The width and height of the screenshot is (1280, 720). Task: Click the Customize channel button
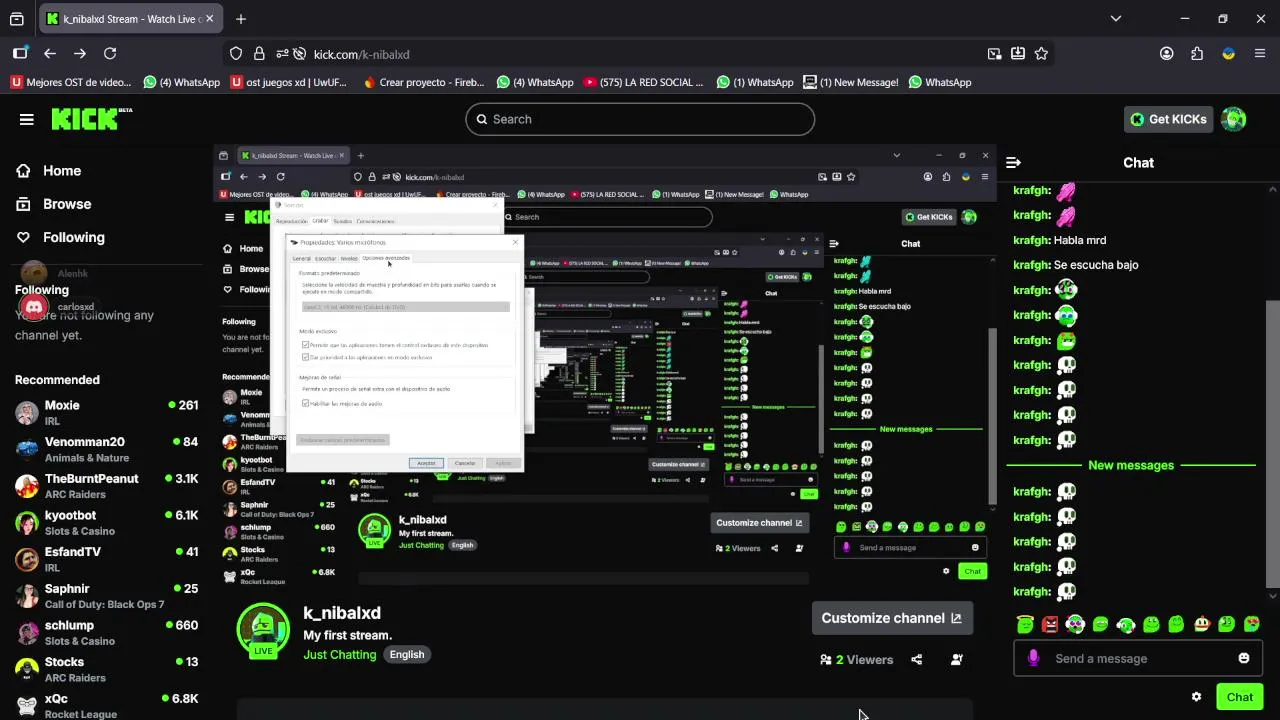891,618
